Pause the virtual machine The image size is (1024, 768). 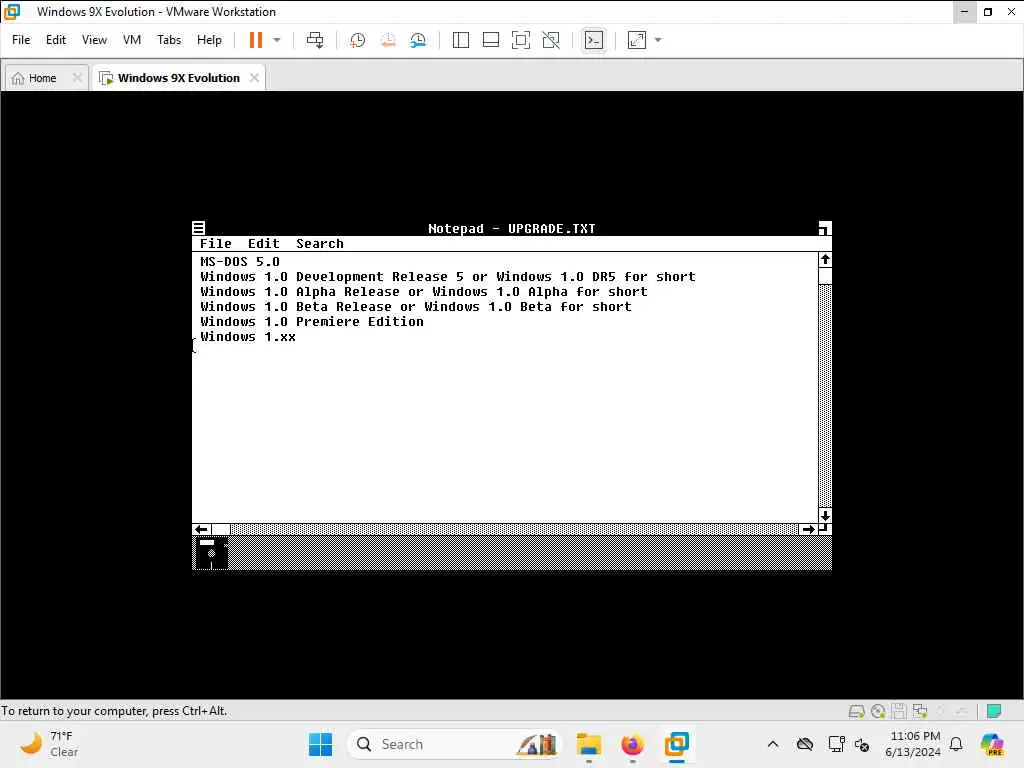[255, 40]
